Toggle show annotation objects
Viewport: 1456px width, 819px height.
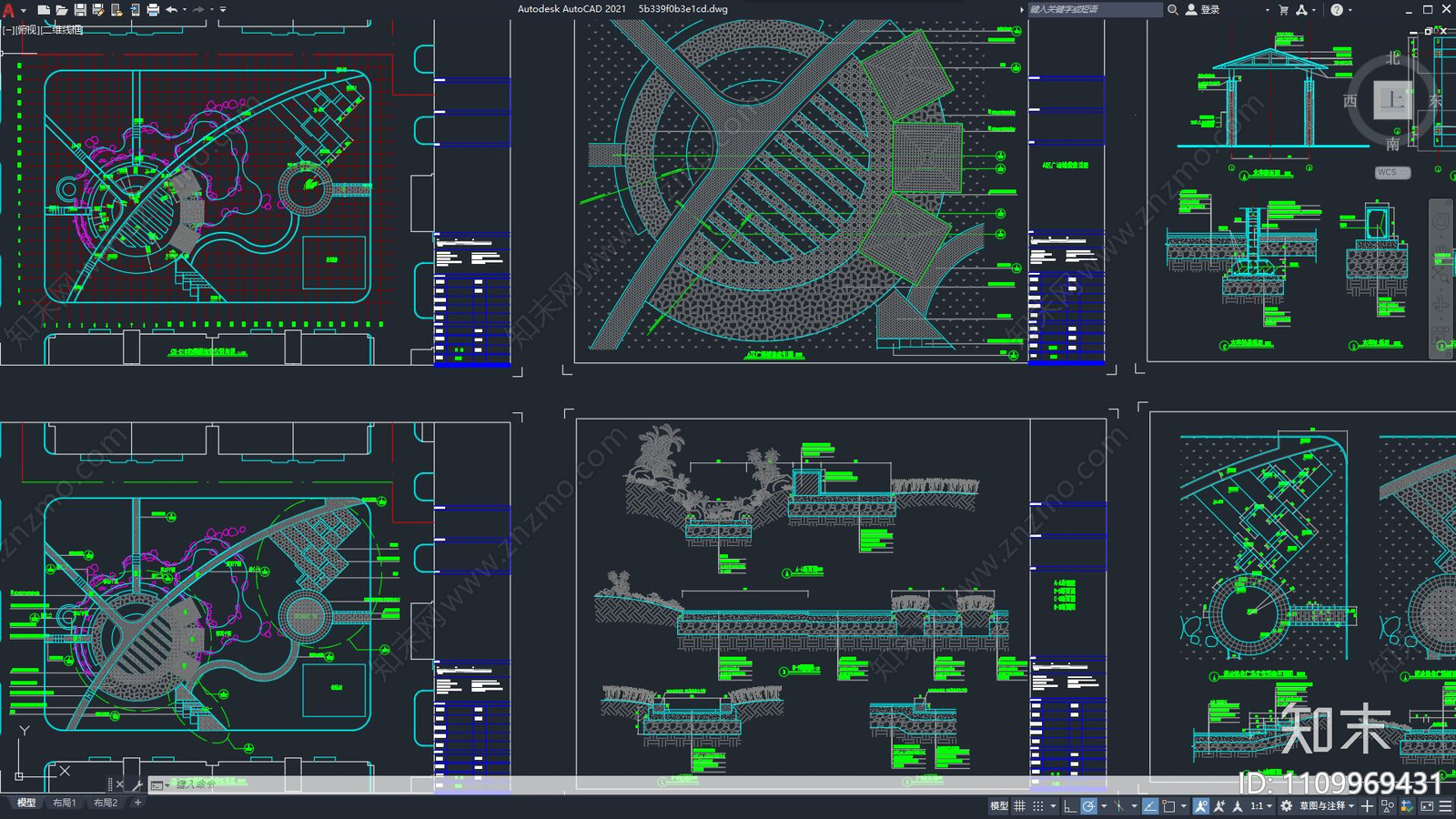tap(1201, 805)
